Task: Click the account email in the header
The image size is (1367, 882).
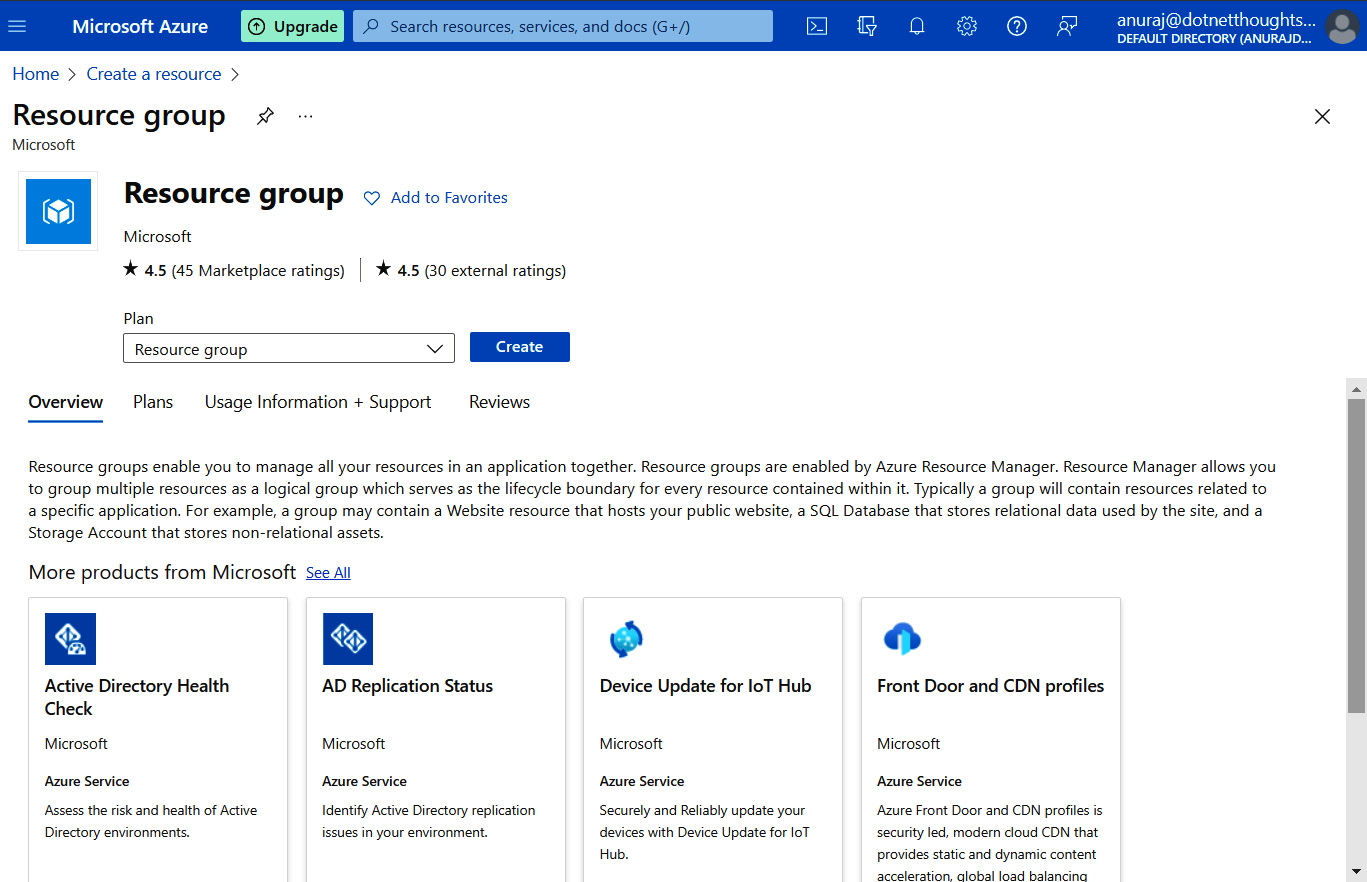Action: 1216,19
